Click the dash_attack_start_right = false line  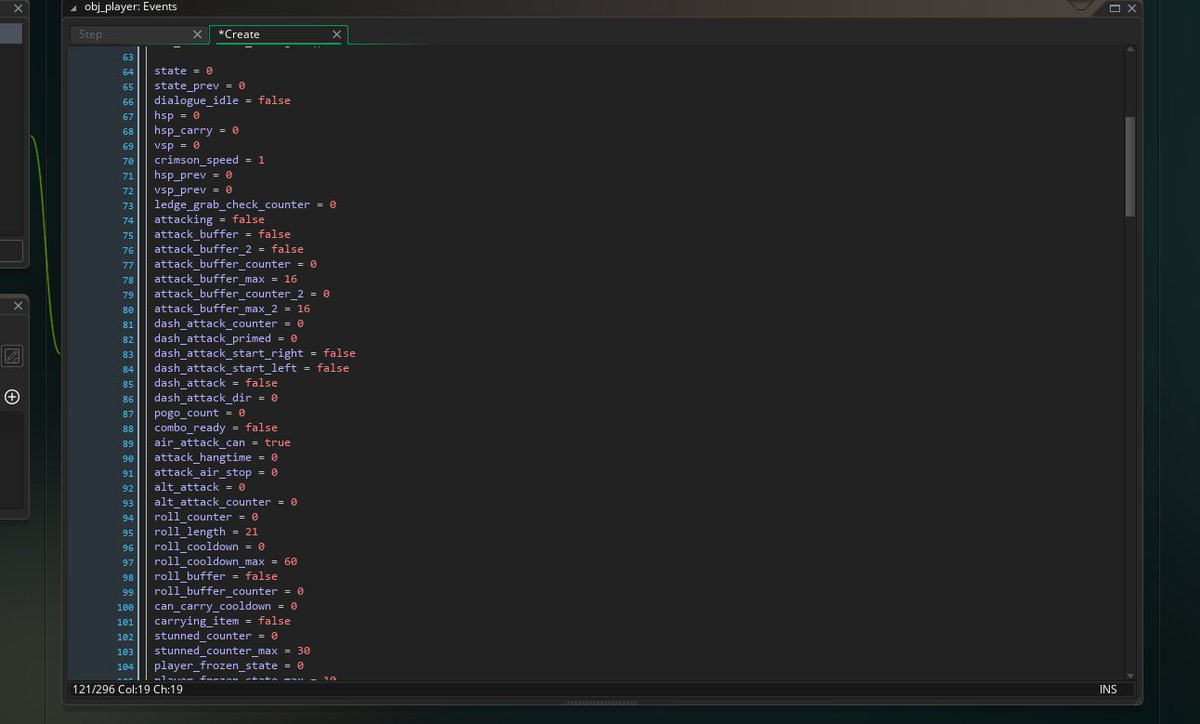click(x=255, y=353)
